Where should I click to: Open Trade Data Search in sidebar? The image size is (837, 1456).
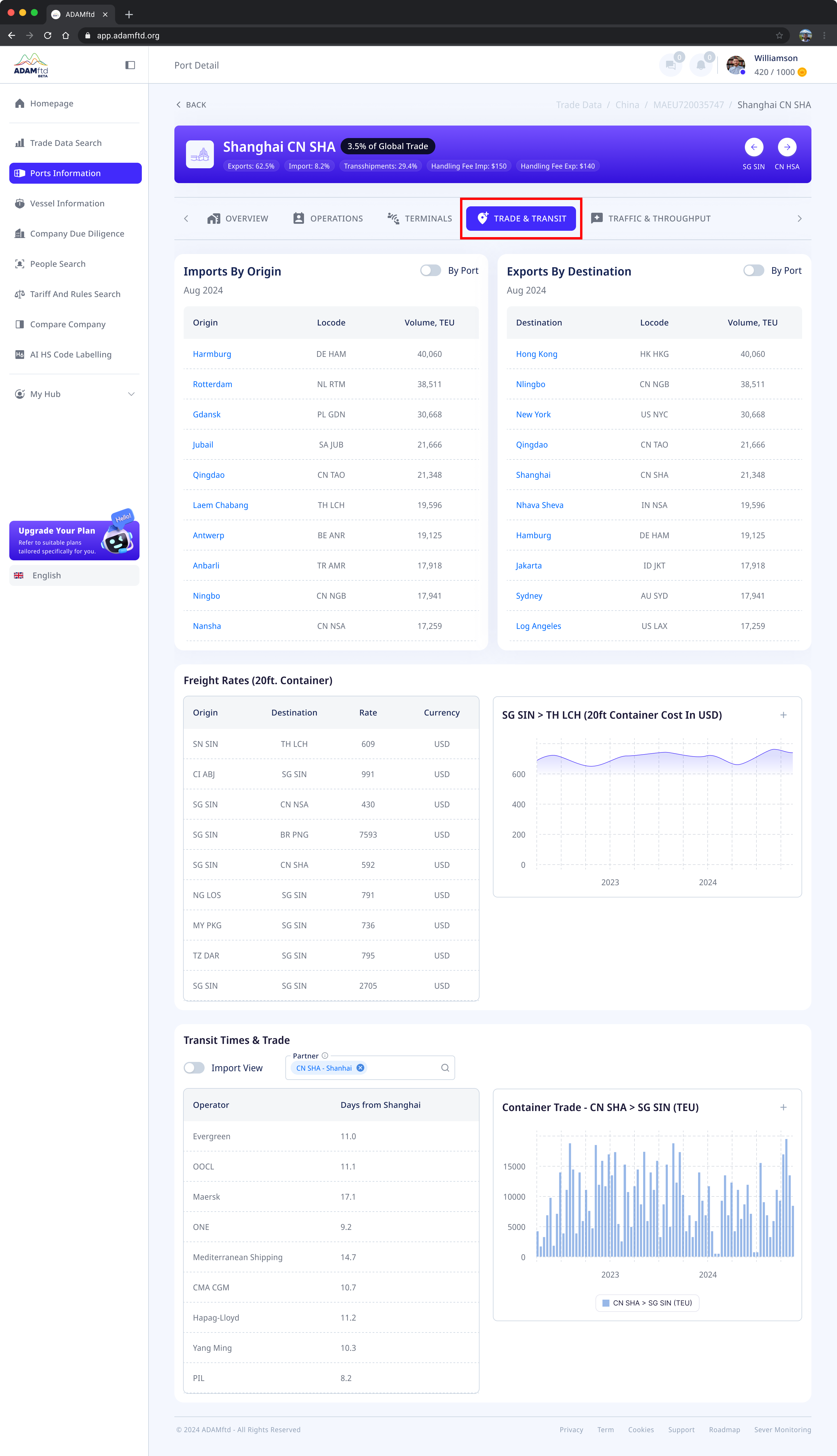pyautogui.click(x=74, y=143)
